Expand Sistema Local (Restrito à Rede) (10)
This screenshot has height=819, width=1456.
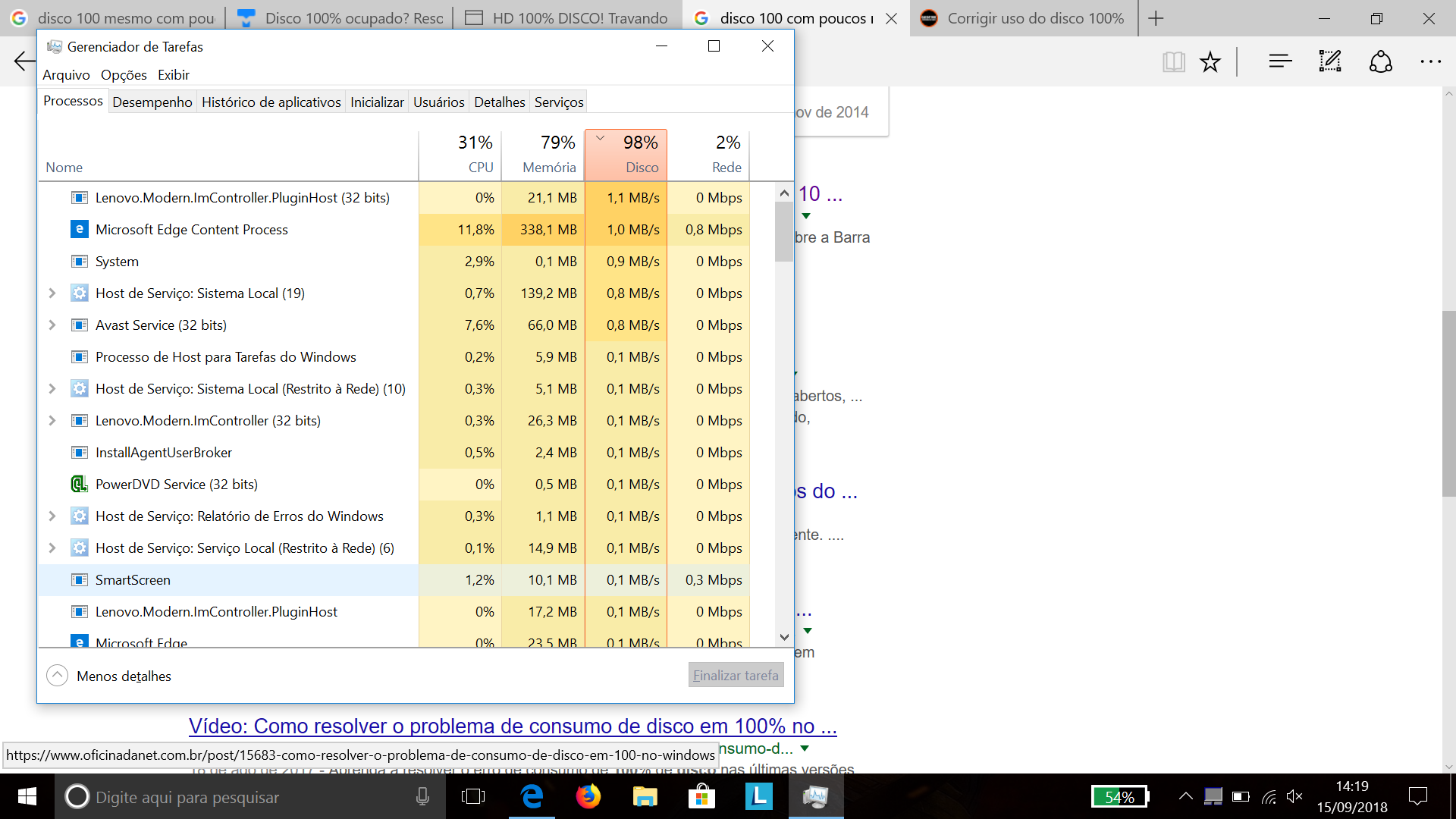tap(52, 388)
